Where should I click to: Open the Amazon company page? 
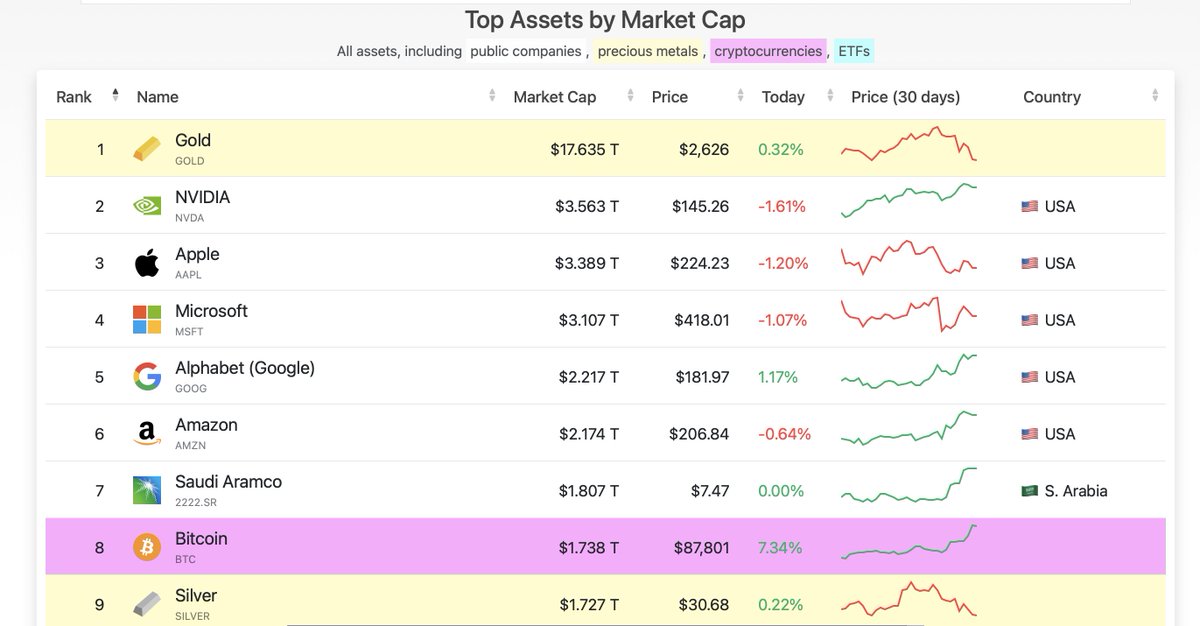click(x=206, y=425)
